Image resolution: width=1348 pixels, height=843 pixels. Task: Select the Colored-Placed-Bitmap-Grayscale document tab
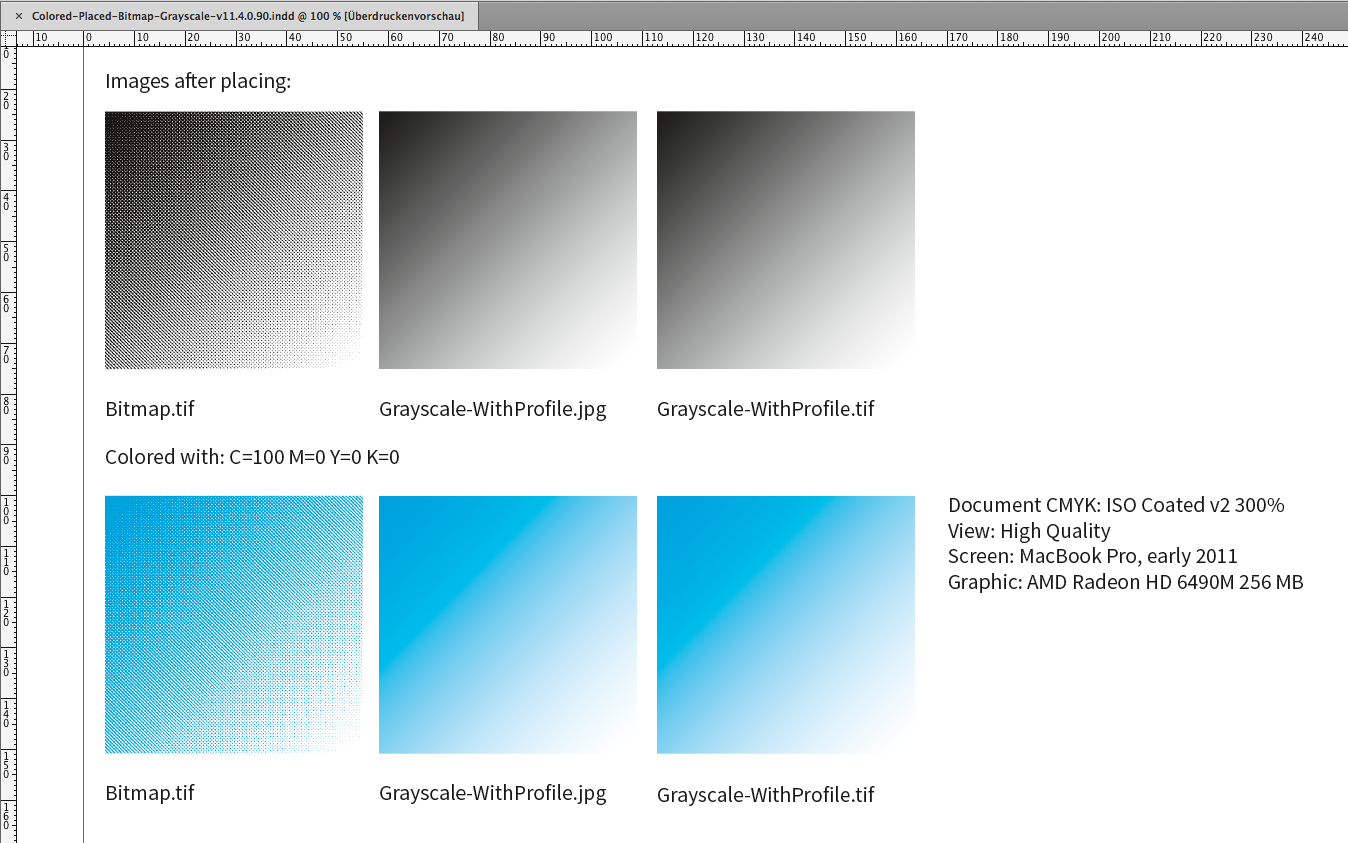coord(239,16)
